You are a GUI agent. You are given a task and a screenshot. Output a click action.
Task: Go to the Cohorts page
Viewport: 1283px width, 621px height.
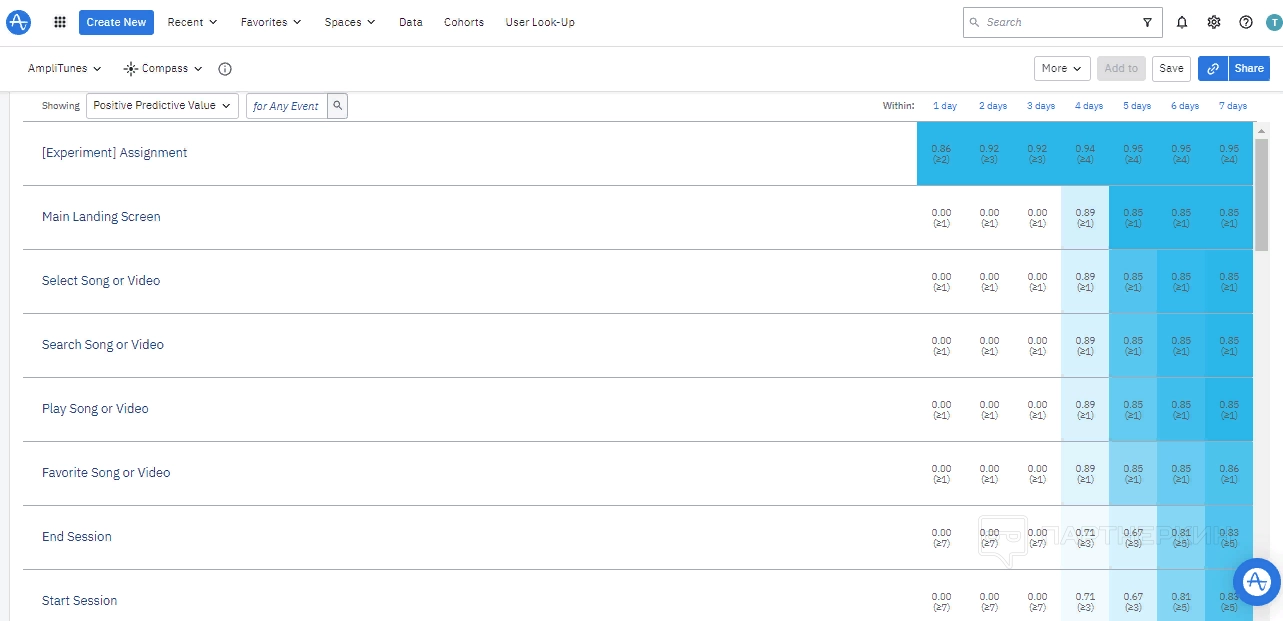pyautogui.click(x=464, y=22)
